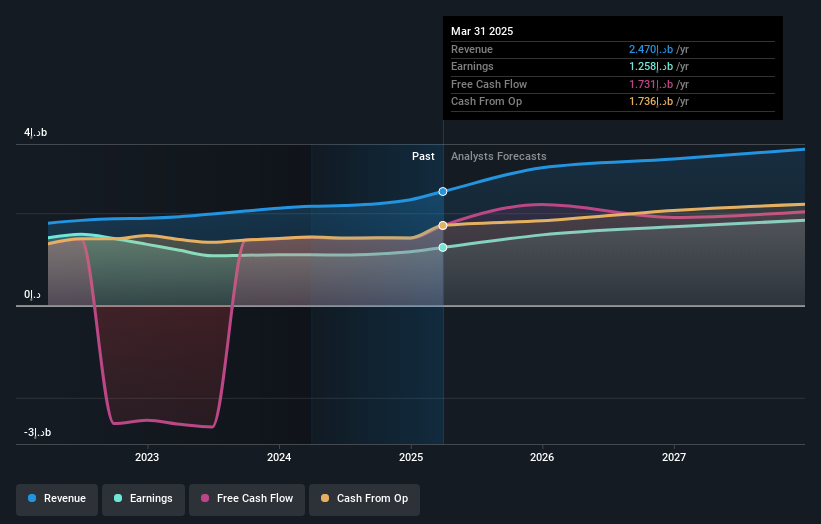The image size is (821, 524).
Task: Click the 'Past' label on the chart
Action: tap(423, 156)
